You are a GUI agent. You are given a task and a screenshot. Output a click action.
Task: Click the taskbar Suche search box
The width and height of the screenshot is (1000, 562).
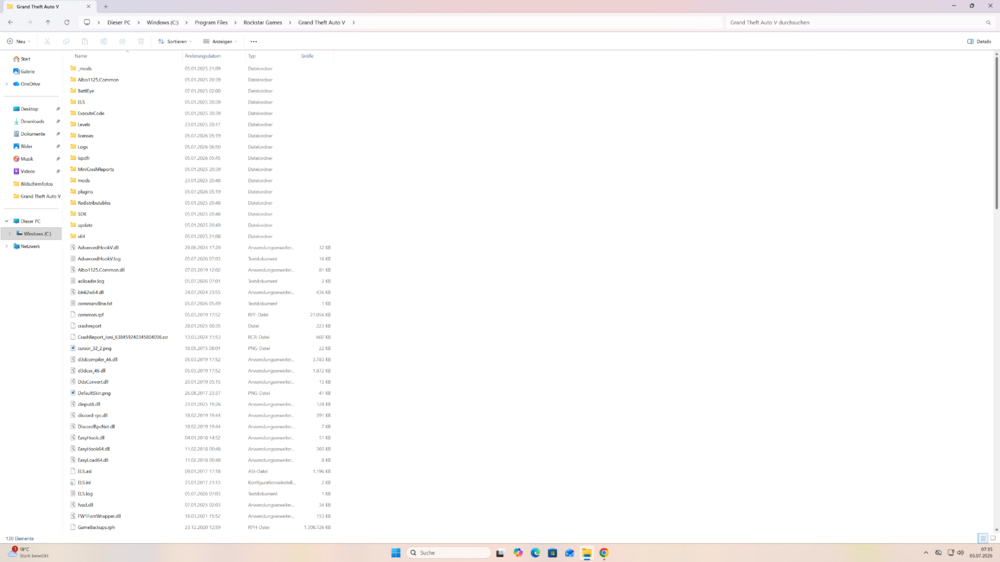(x=448, y=553)
